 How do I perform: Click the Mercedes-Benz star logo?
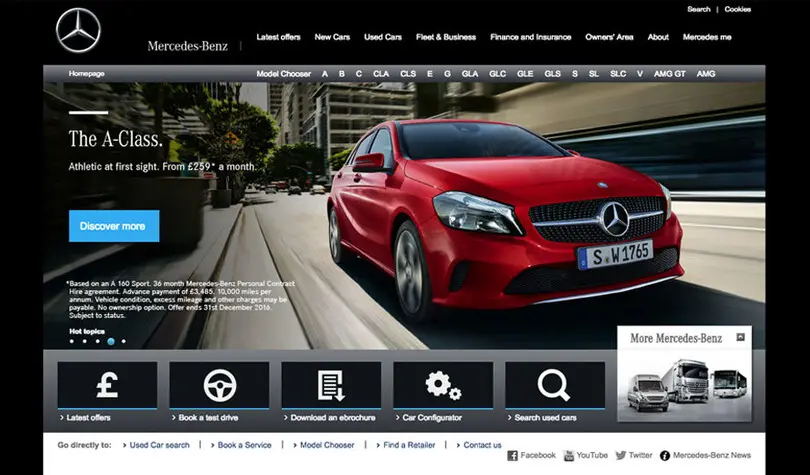[79, 30]
